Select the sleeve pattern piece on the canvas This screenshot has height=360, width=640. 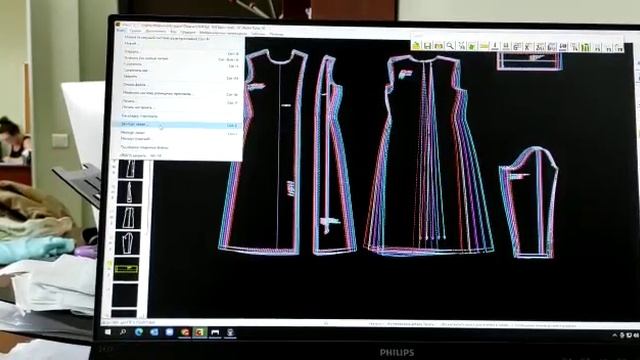click(529, 202)
